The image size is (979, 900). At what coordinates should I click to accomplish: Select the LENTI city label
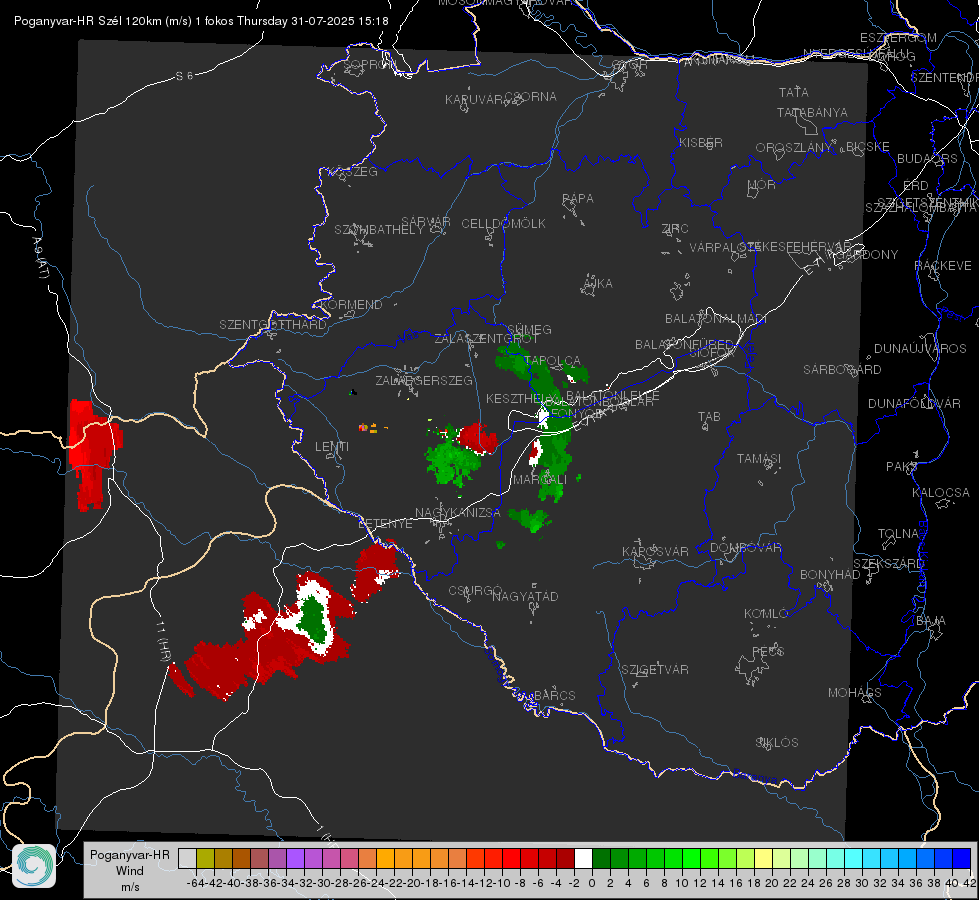pyautogui.click(x=332, y=447)
